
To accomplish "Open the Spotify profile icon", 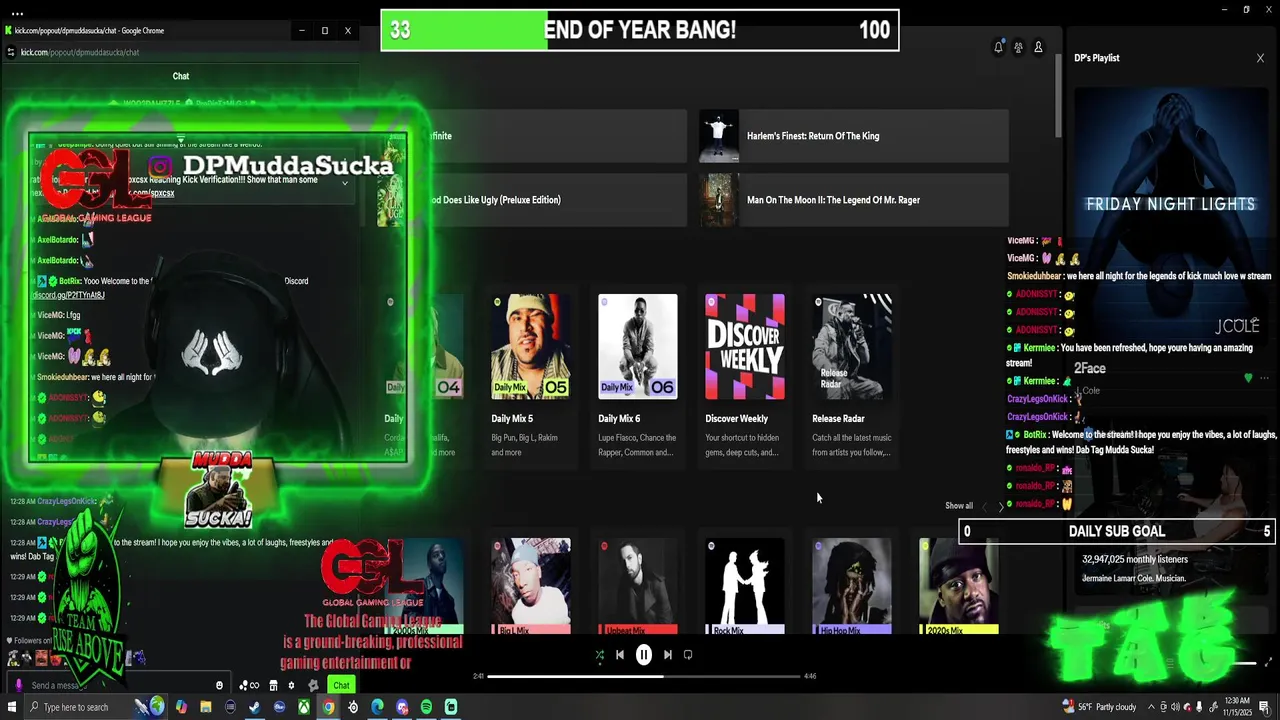I will tap(1038, 47).
